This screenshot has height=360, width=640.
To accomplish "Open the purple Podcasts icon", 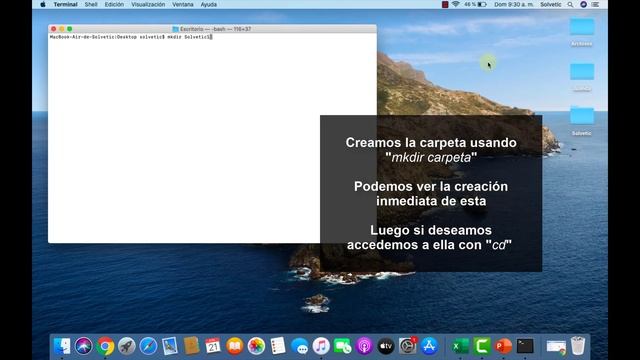I will [364, 346].
